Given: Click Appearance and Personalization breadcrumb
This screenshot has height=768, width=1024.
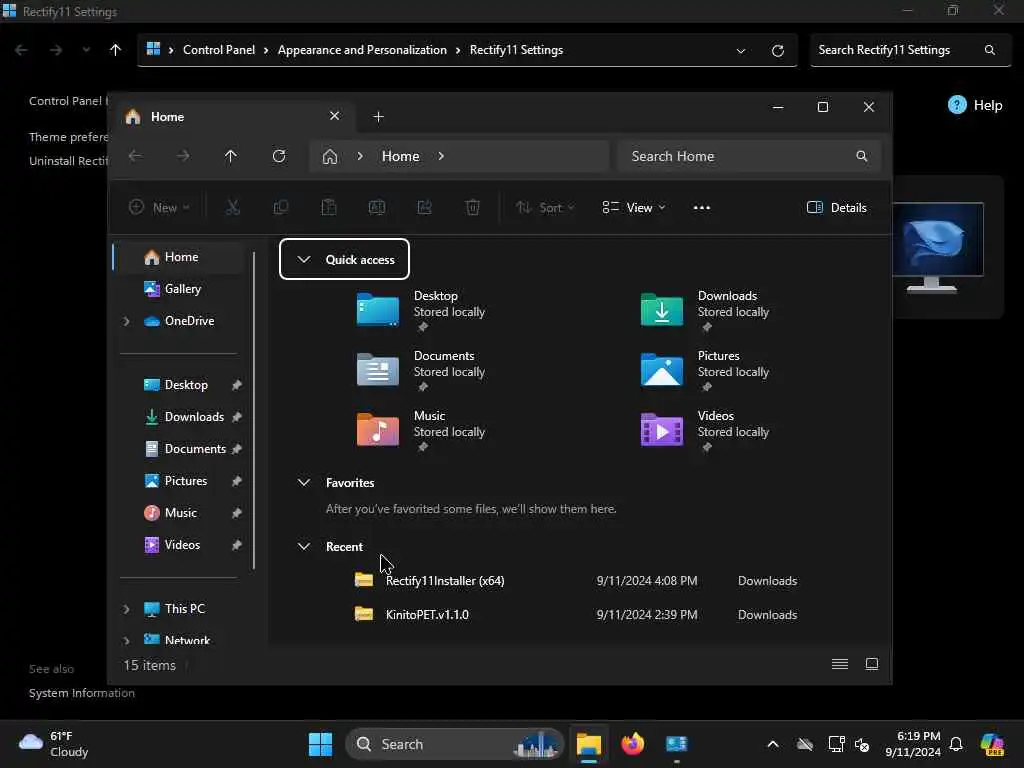Looking at the screenshot, I should pyautogui.click(x=362, y=50).
